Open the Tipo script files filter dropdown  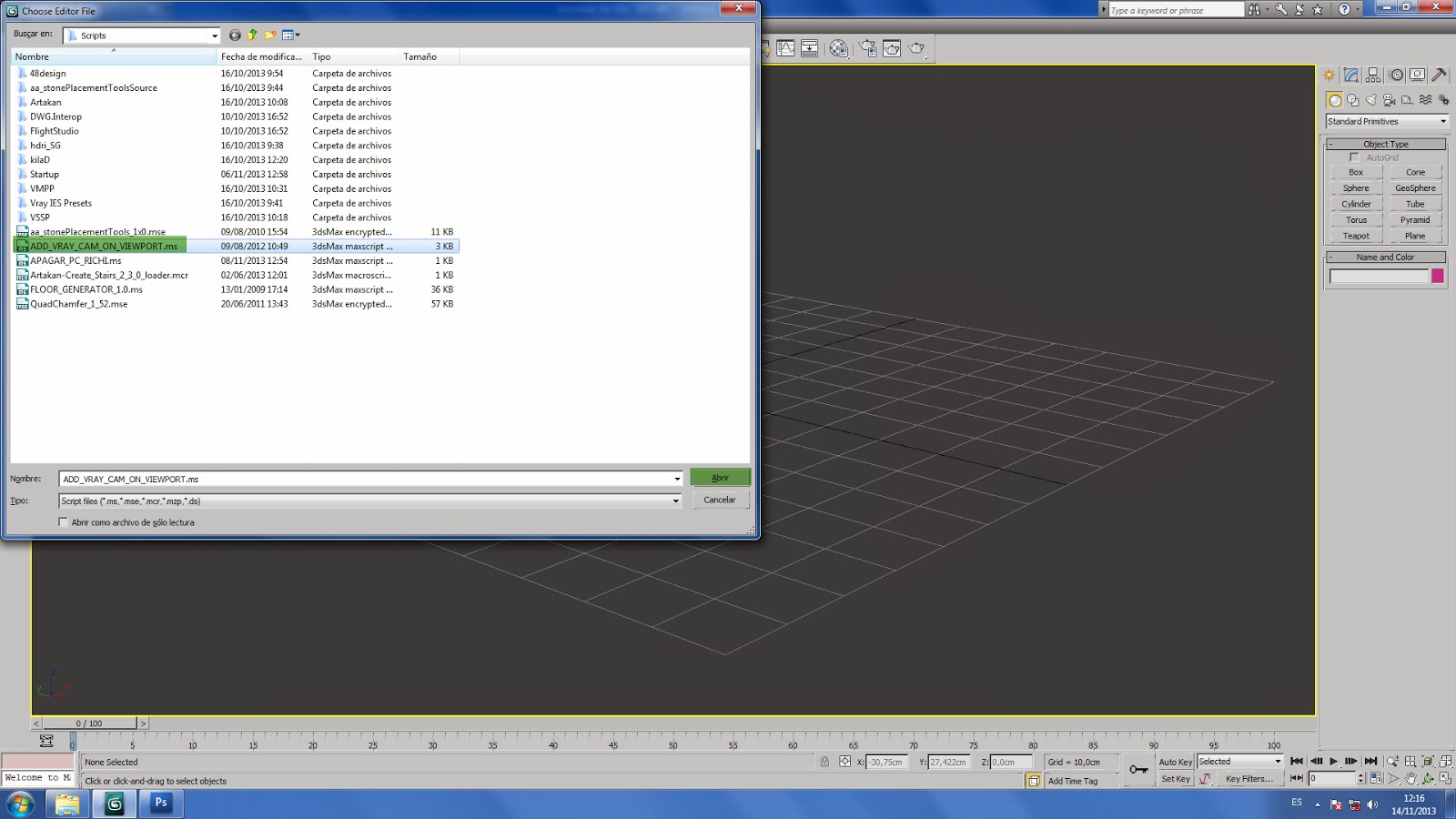675,500
